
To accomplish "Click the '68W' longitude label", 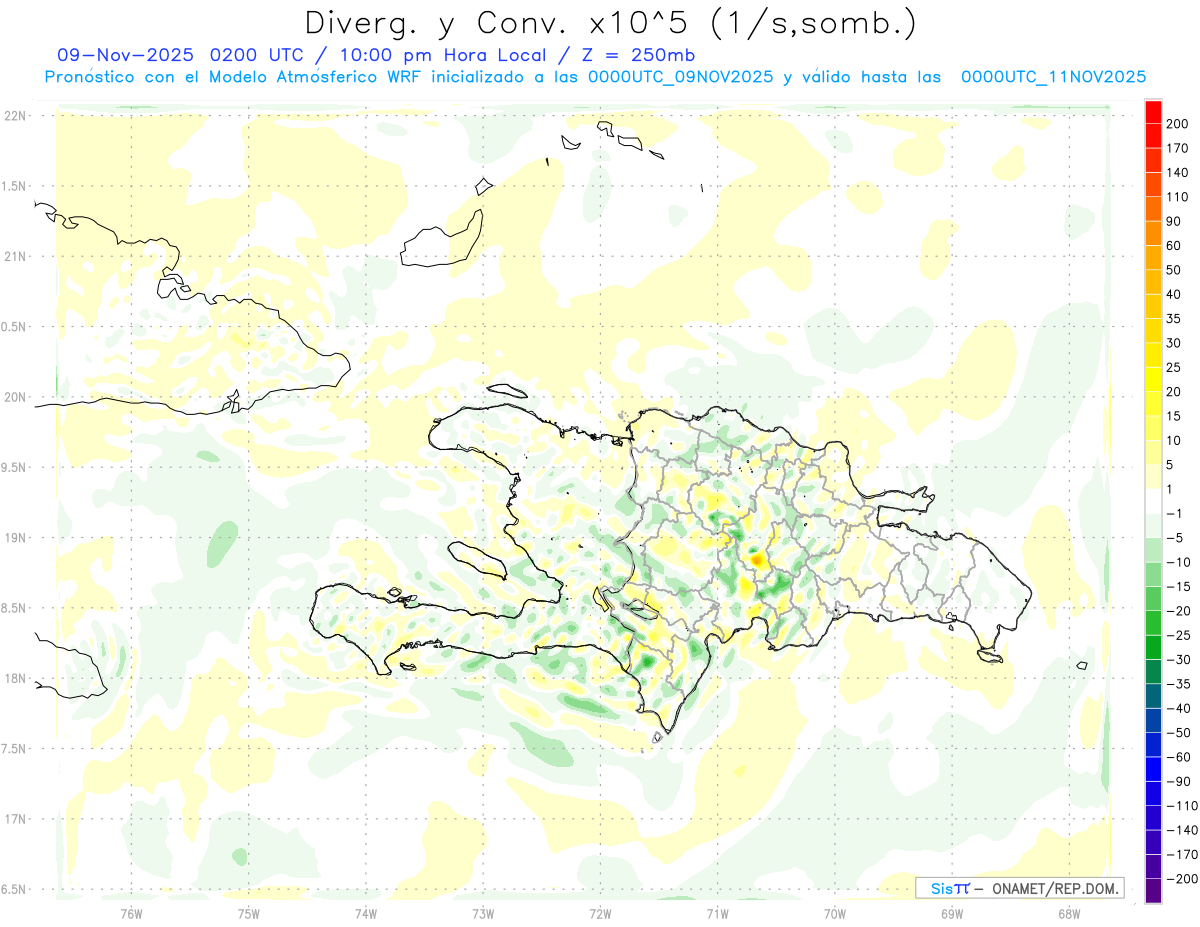I will 1069,913.
